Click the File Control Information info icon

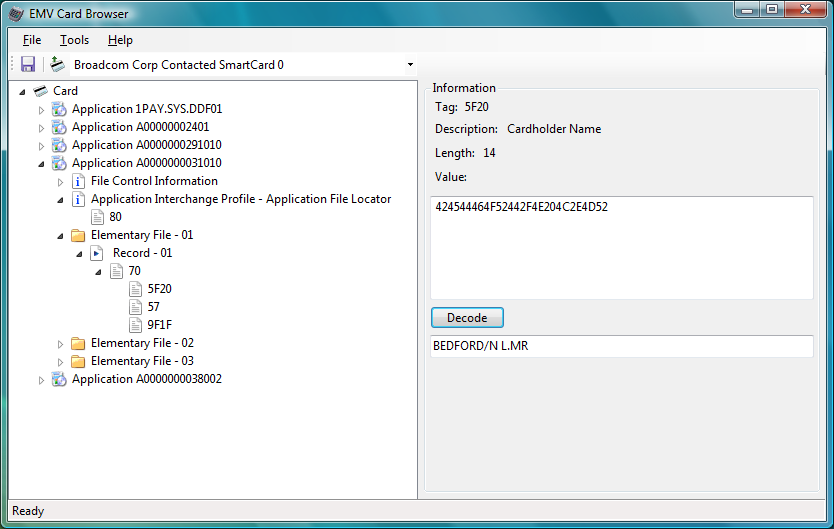78,181
